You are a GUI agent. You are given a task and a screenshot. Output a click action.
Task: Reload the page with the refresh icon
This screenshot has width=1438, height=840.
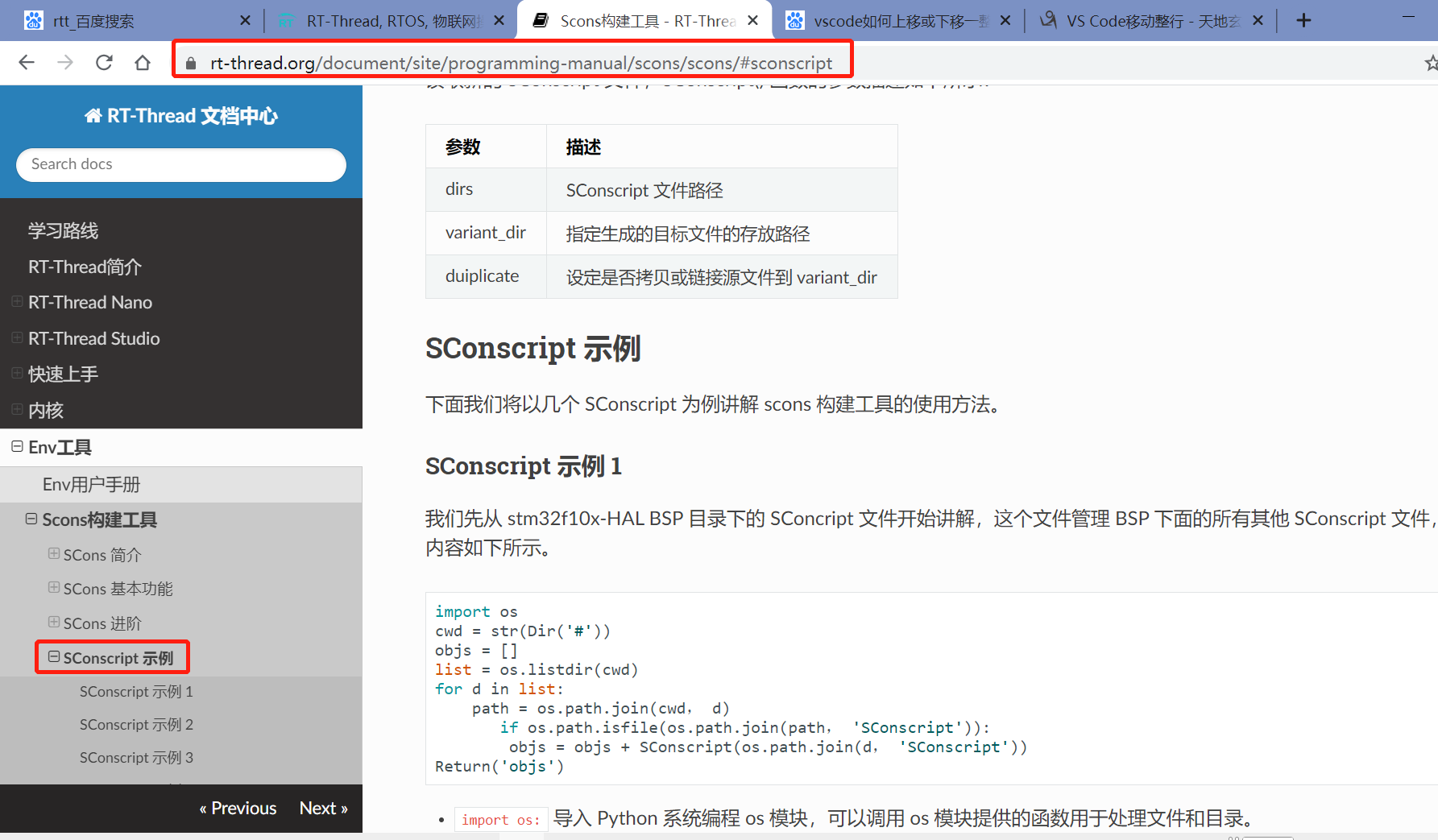pyautogui.click(x=104, y=63)
